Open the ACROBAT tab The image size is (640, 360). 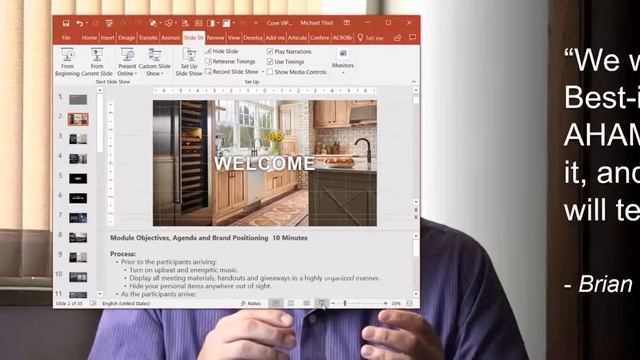pos(342,38)
